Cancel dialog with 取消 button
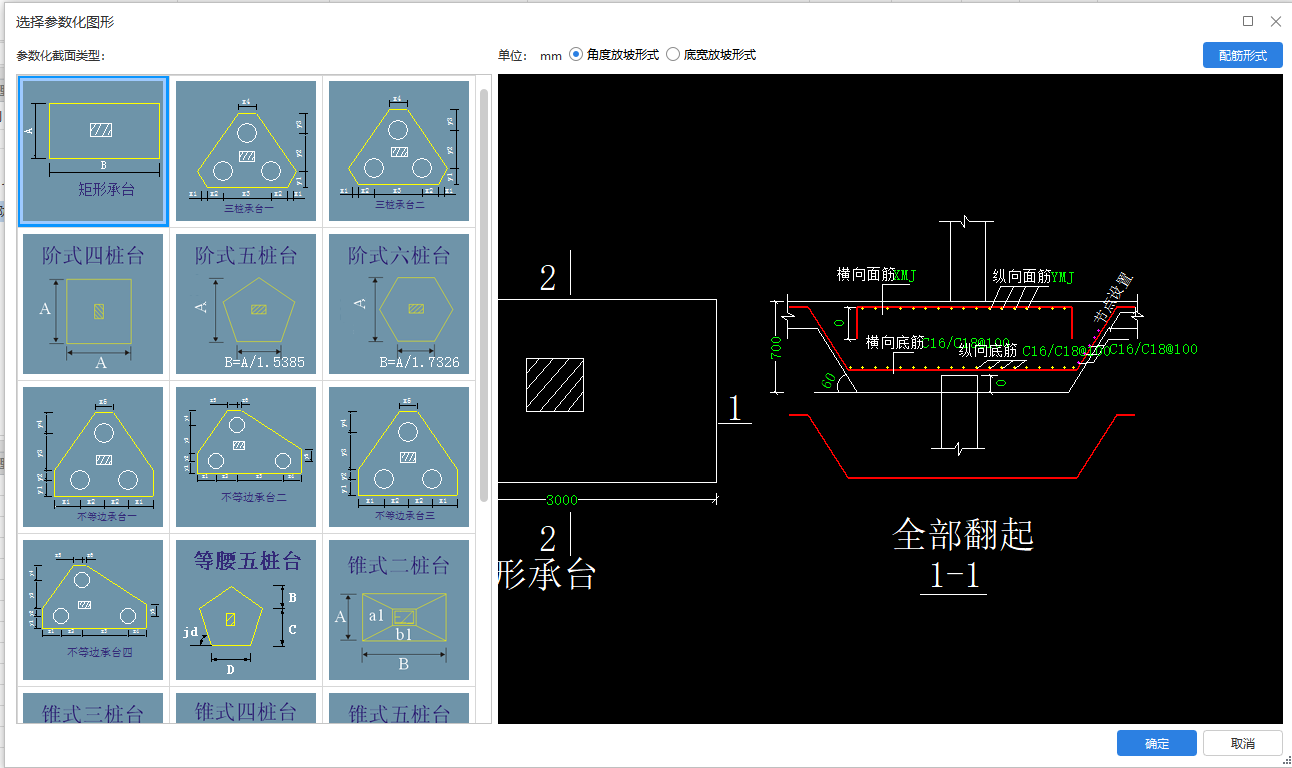 pos(1243,743)
